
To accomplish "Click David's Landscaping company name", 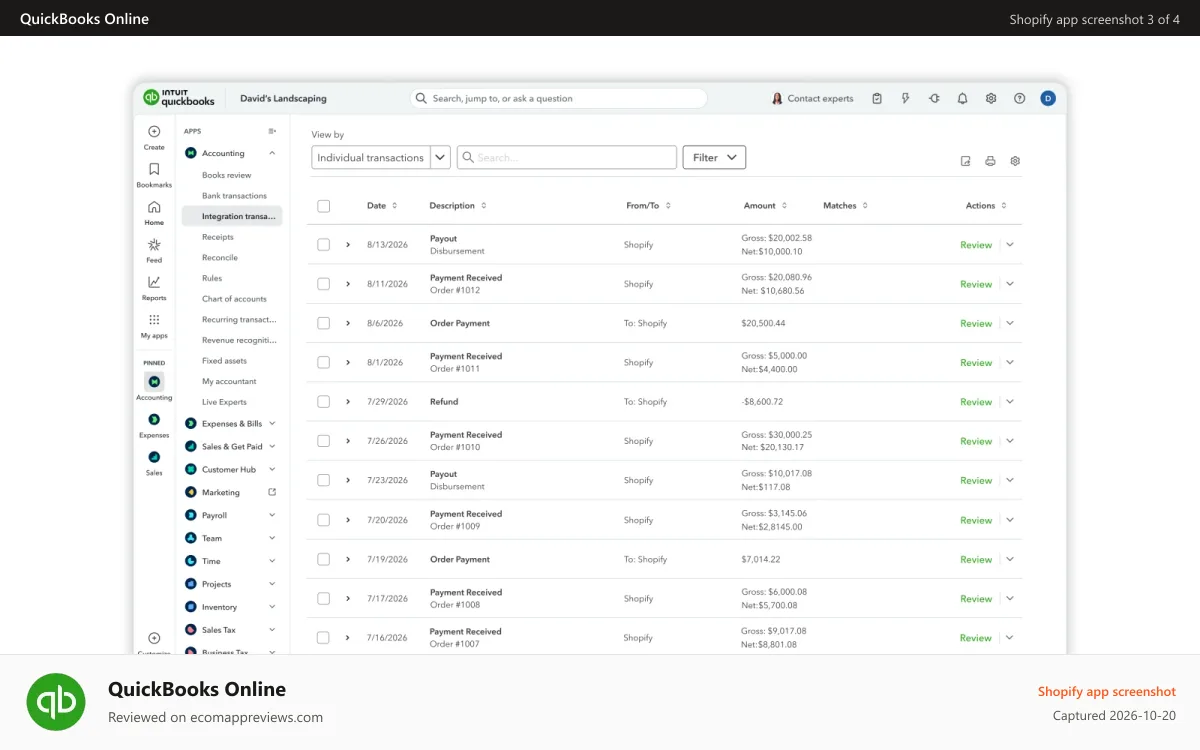I will [x=283, y=99].
